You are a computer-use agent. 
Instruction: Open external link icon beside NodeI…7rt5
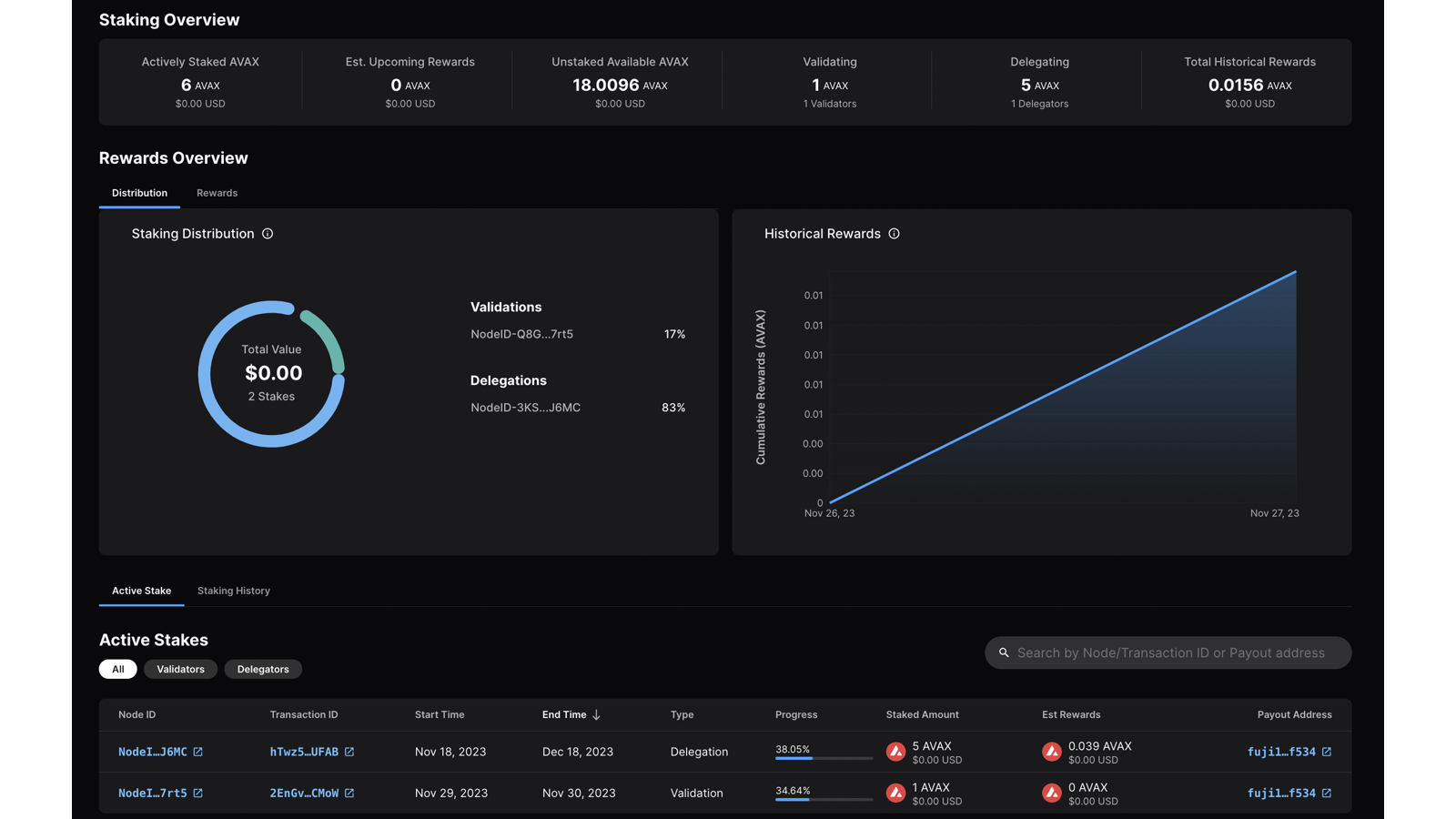pos(198,794)
